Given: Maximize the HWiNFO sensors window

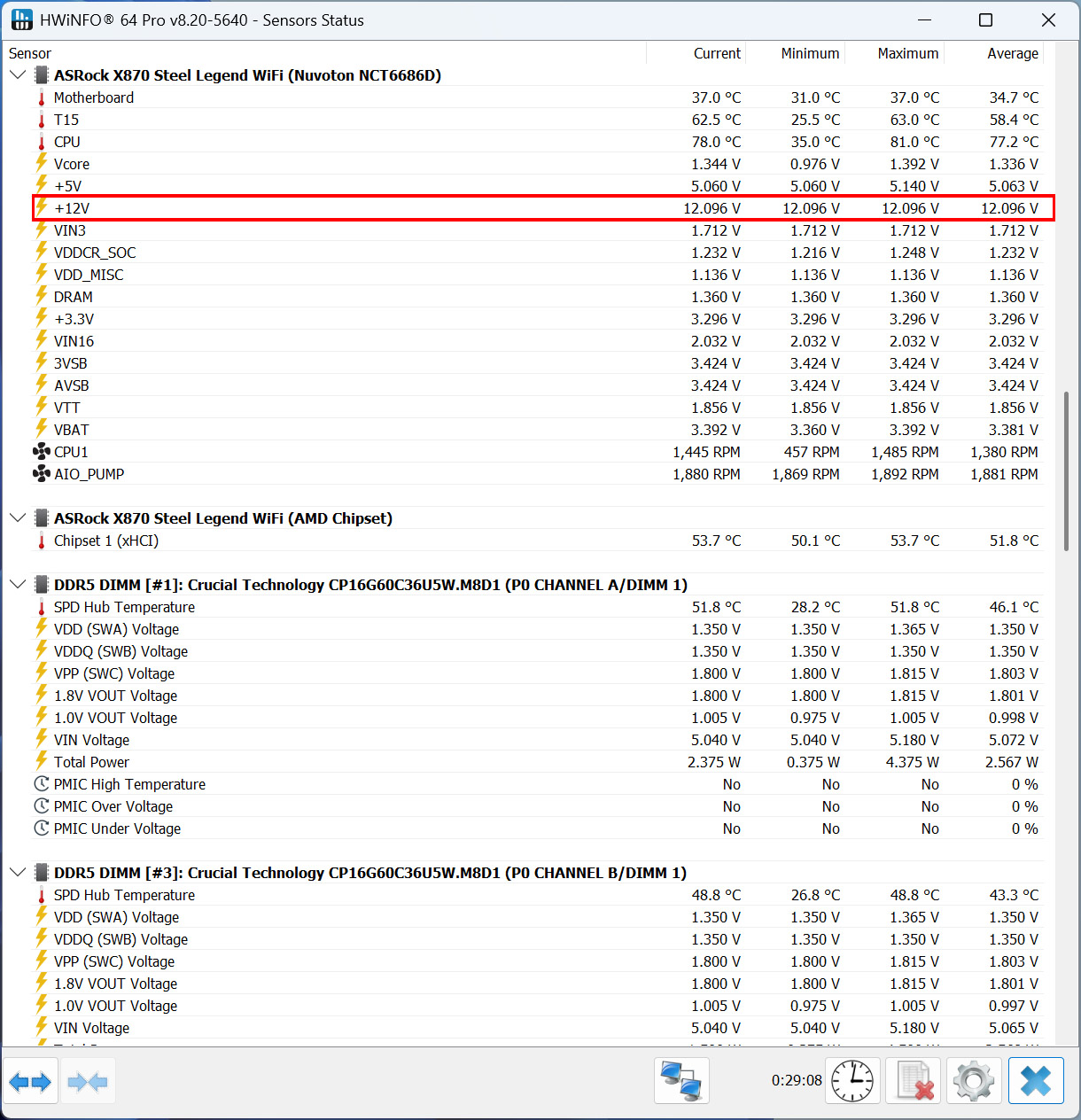Looking at the screenshot, I should (985, 19).
